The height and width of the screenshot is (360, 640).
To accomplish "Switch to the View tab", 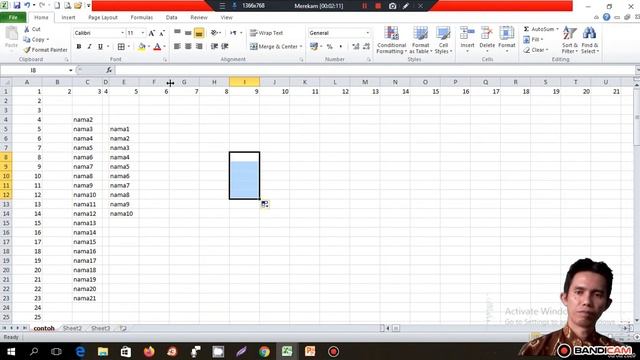I will click(226, 18).
